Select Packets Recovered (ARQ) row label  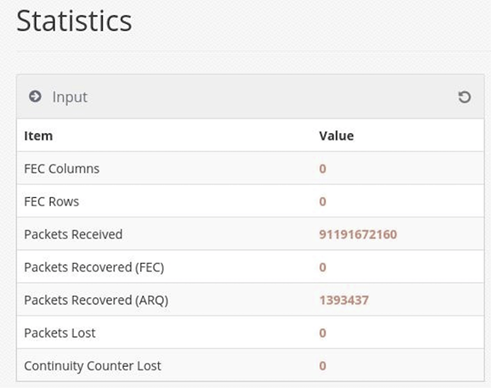click(96, 300)
